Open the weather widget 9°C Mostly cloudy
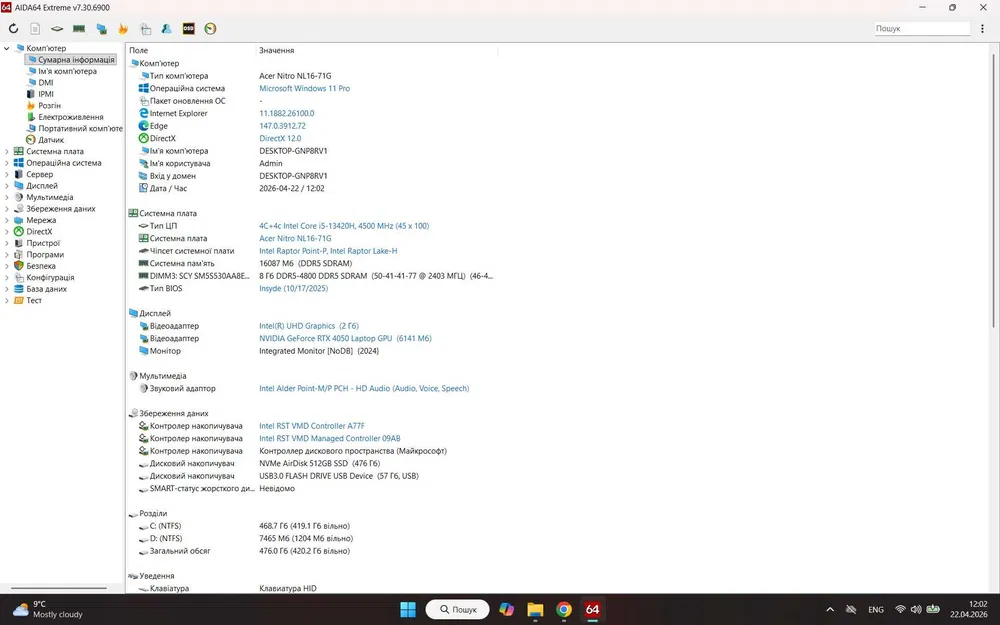Viewport: 1000px width, 625px height. 48,609
